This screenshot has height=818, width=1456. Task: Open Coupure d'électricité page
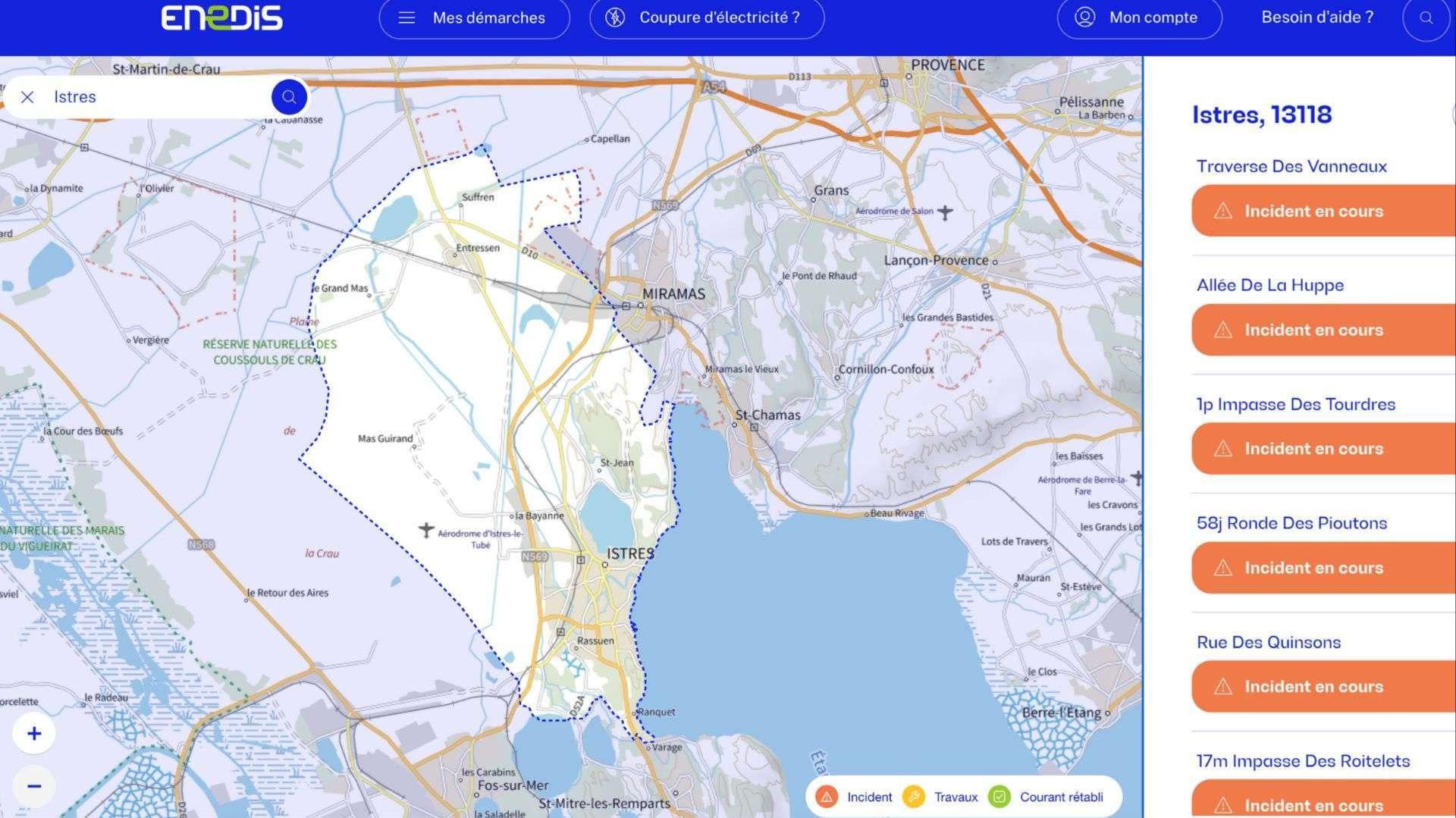coord(707,17)
